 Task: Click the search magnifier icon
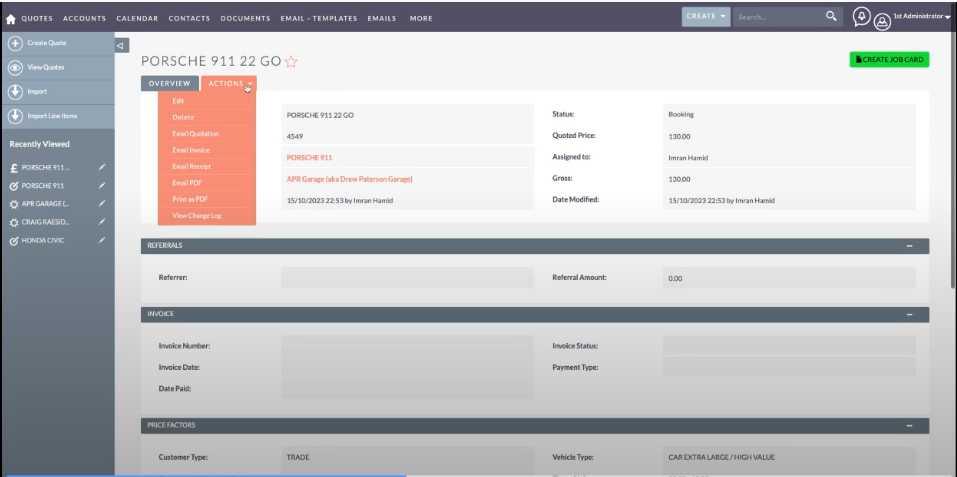831,17
